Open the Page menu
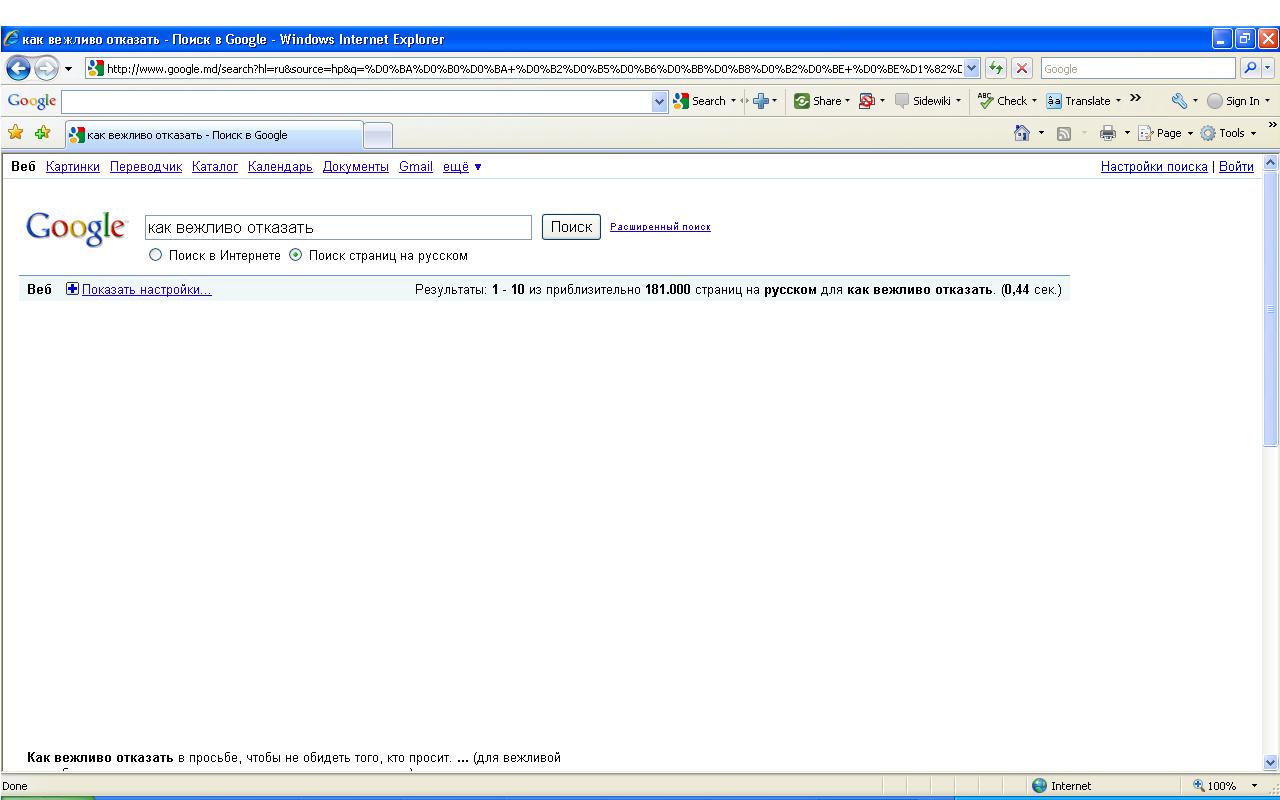The image size is (1280, 800). [1166, 133]
